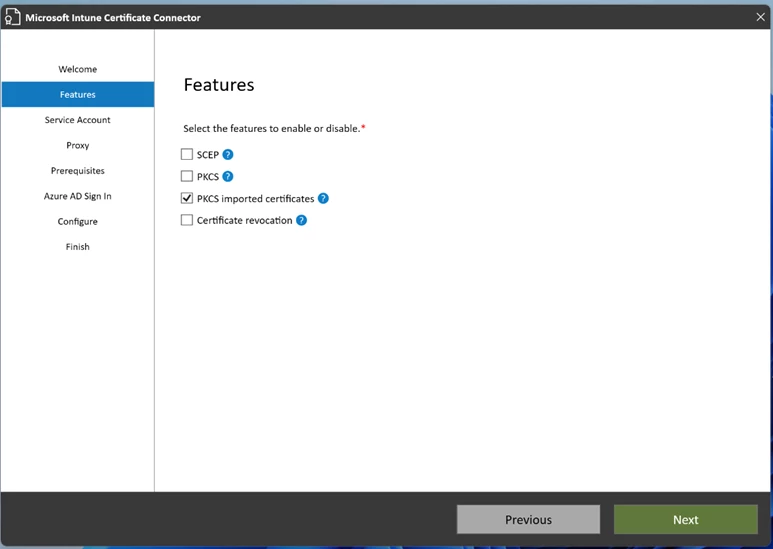The height and width of the screenshot is (549, 773).
Task: Show help for Certificate revocation
Action: pos(301,220)
